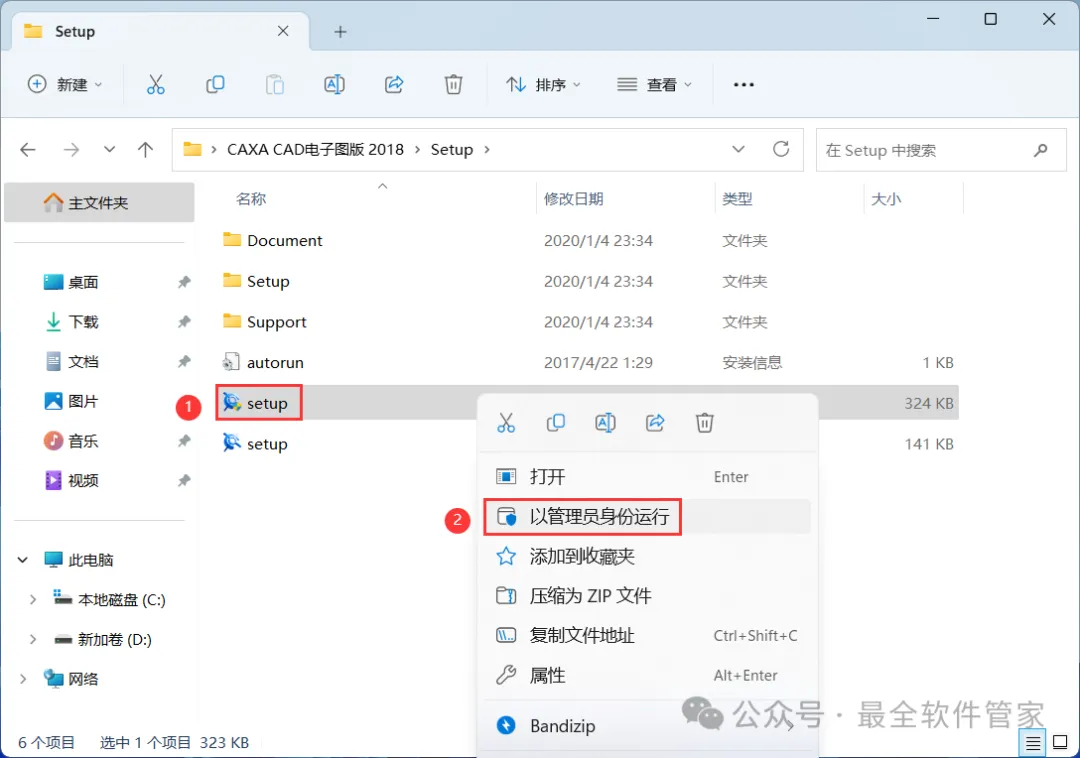Sort by the 名称 column header
This screenshot has height=758, width=1080.
[251, 199]
